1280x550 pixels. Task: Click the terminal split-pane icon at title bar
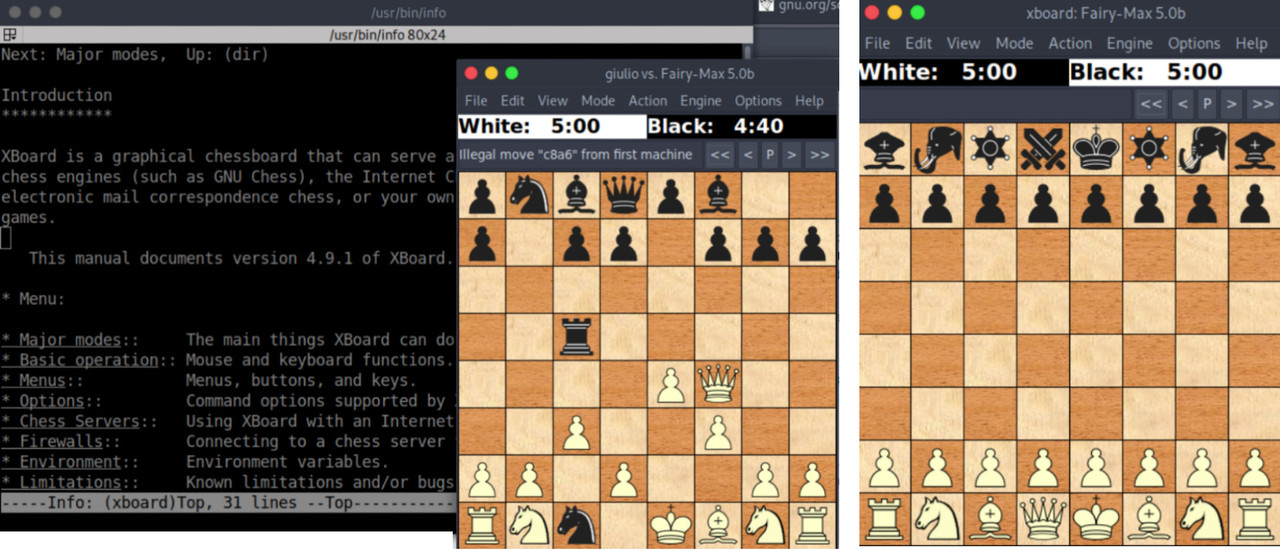[10, 35]
